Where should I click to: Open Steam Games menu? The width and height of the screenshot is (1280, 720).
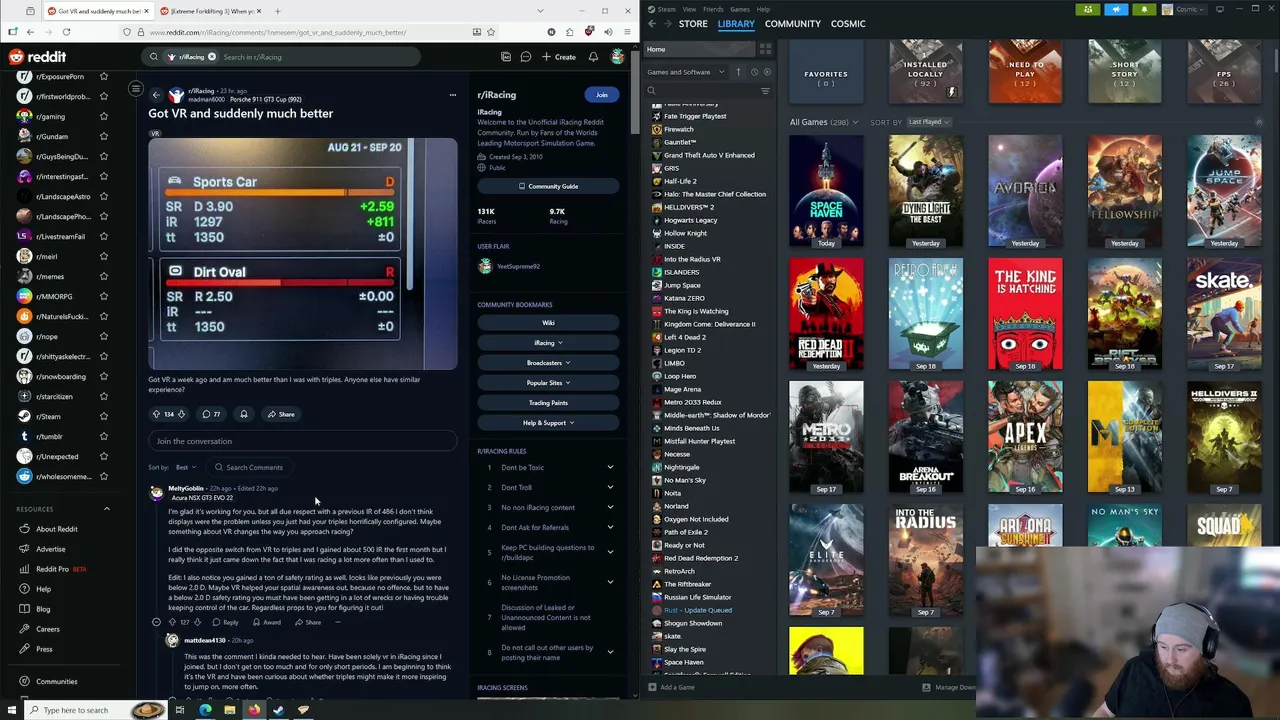[x=740, y=9]
